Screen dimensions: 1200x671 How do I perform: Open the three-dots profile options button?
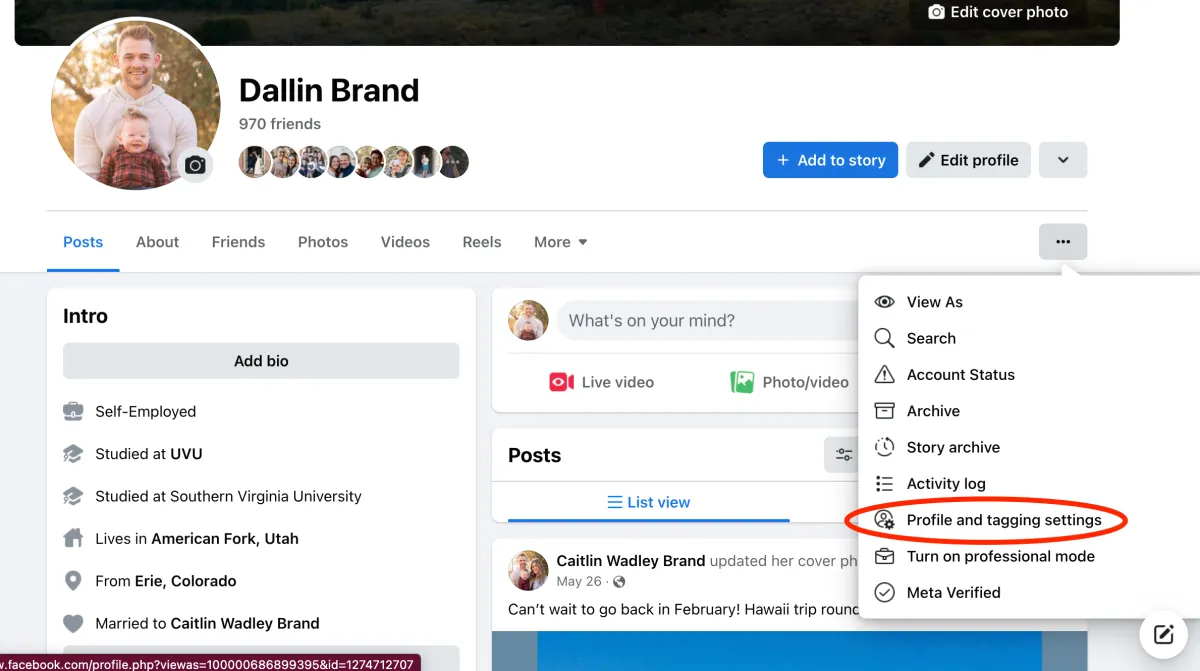click(x=1063, y=242)
